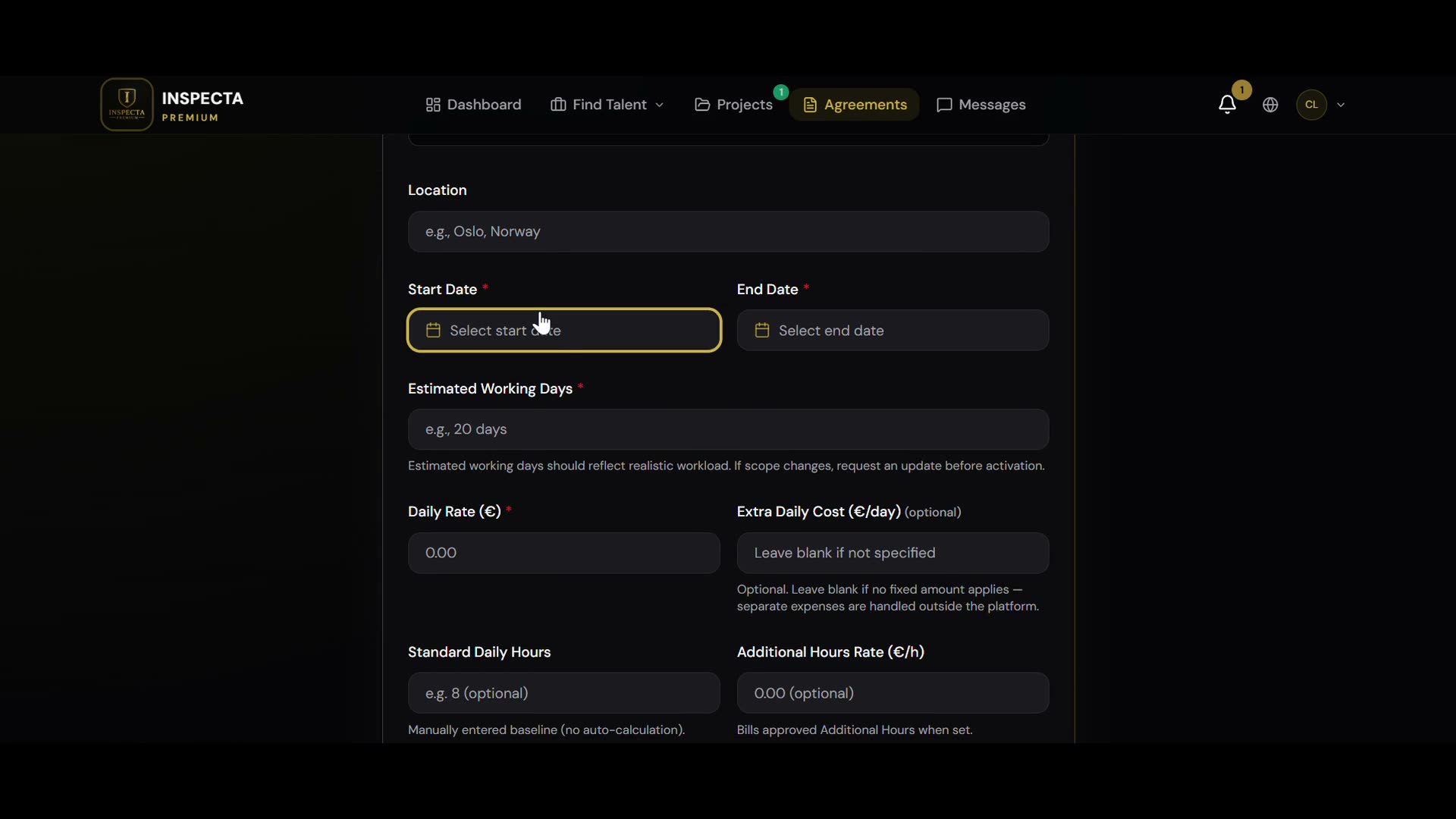
Task: Open the End Date picker
Action: click(893, 330)
